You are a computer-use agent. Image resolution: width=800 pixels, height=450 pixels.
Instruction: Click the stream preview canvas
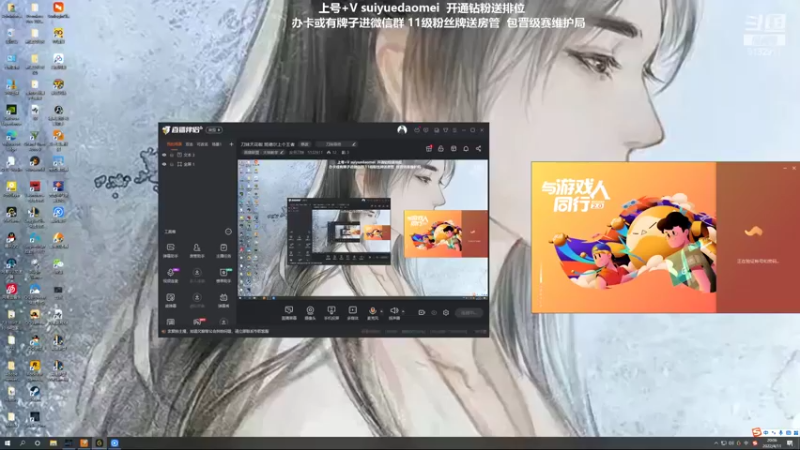pos(363,229)
